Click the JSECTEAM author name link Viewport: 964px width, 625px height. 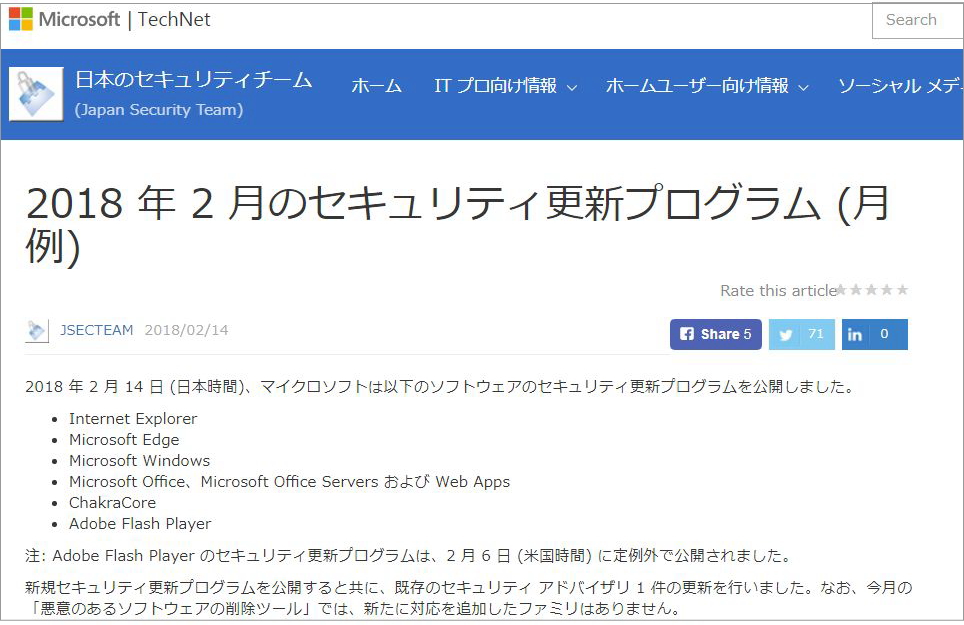[97, 330]
